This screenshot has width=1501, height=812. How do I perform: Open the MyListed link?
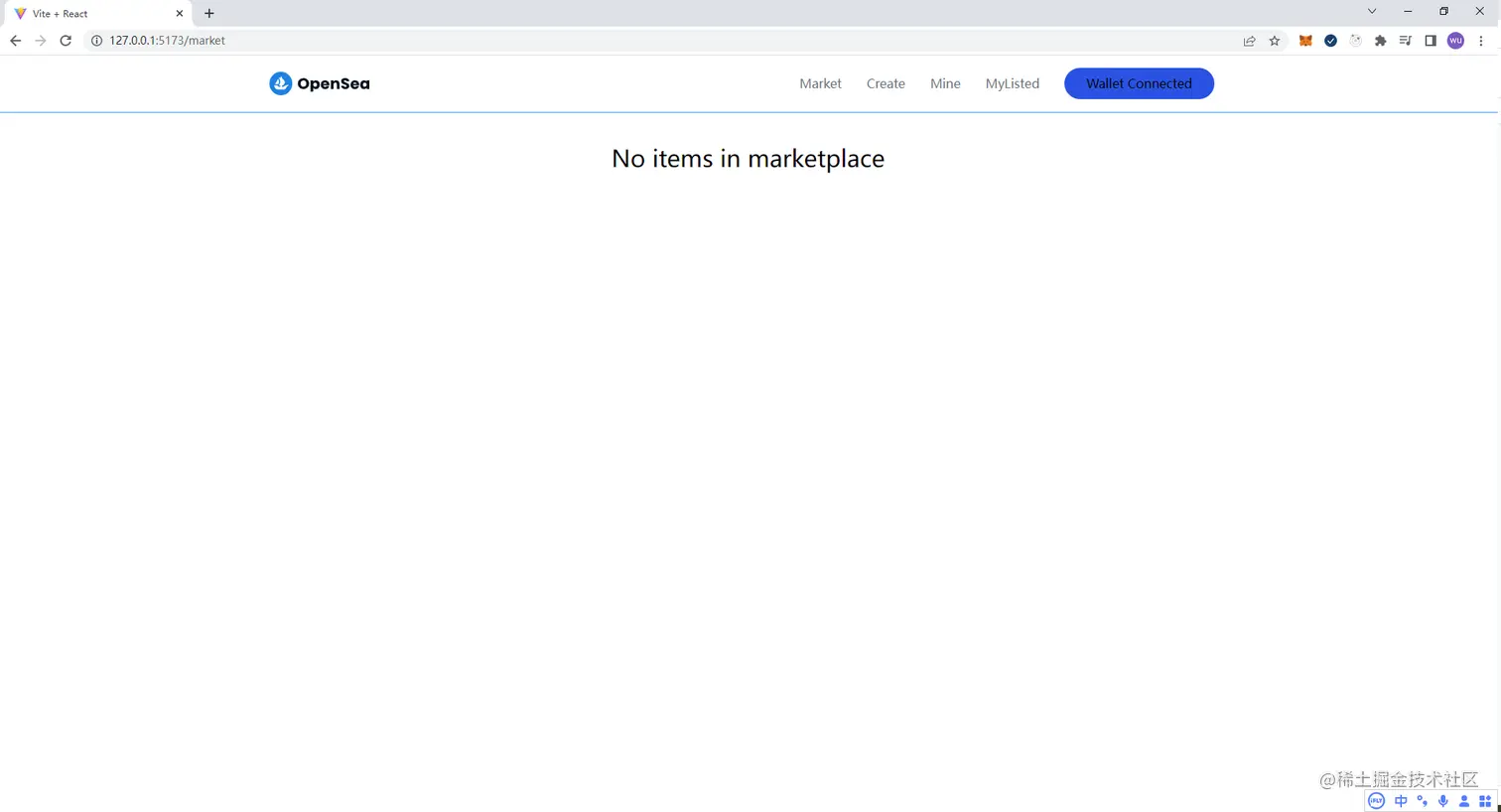1012,83
